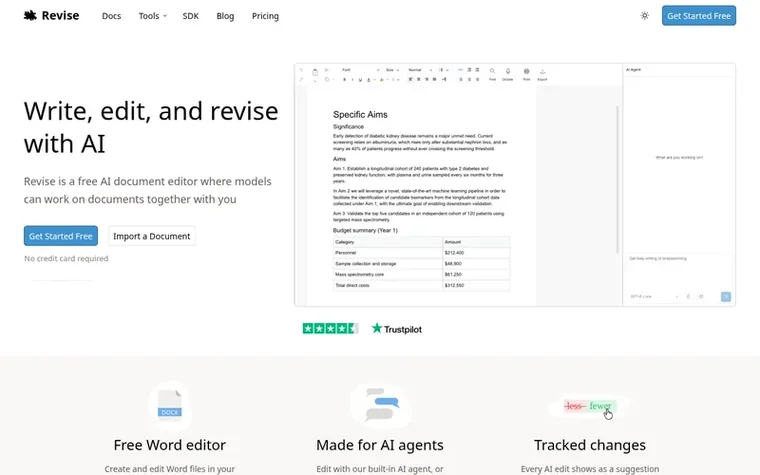This screenshot has height=475, width=760.
Task: Open the highlight color picker
Action: [383, 79]
